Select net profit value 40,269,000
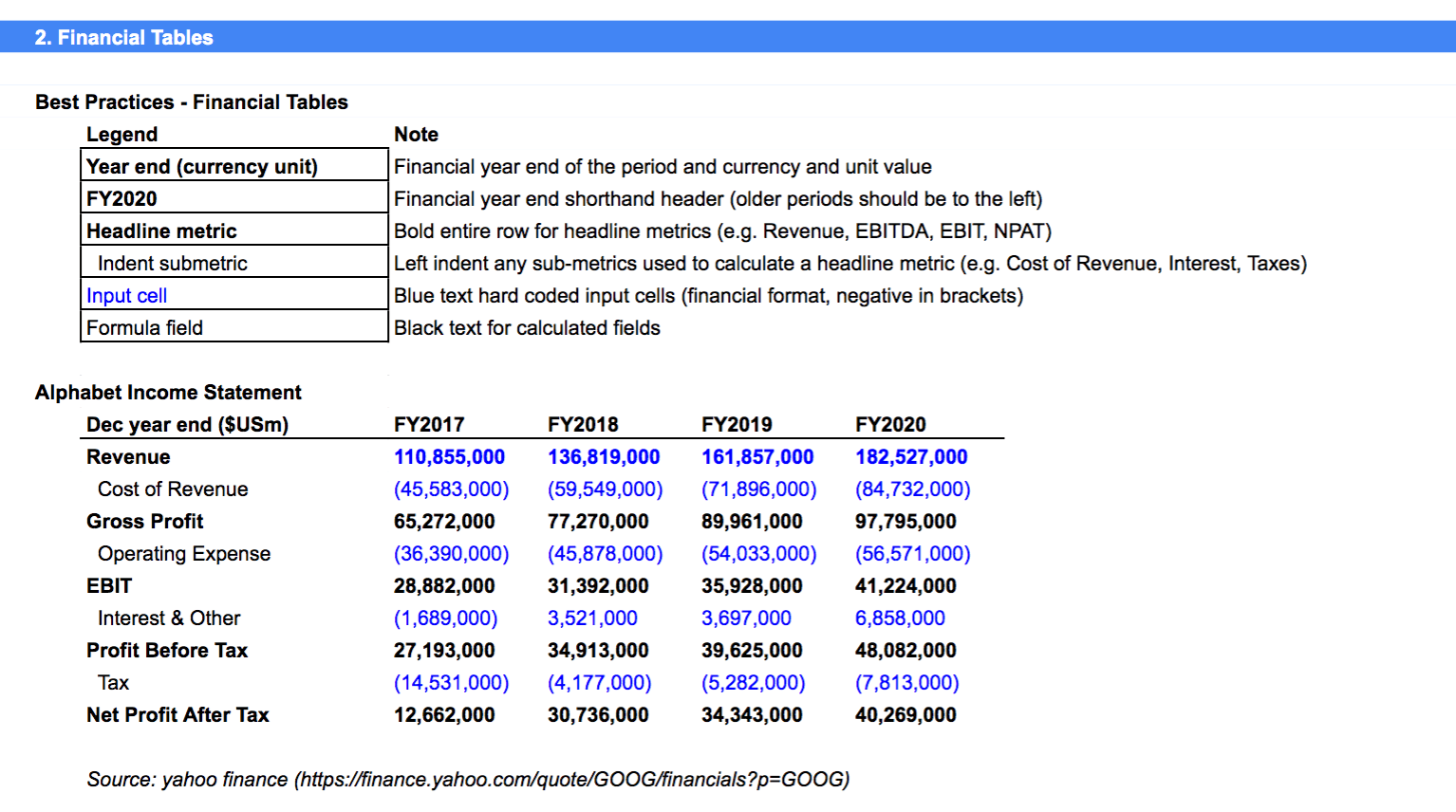 pyautogui.click(x=905, y=715)
